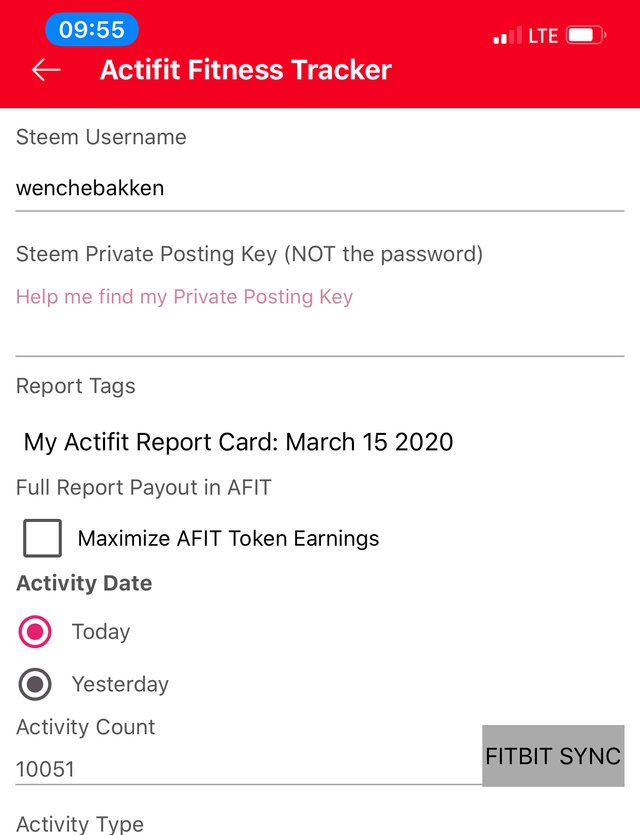Tap the Yesterday label text
The height and width of the screenshot is (835, 640).
click(x=120, y=684)
